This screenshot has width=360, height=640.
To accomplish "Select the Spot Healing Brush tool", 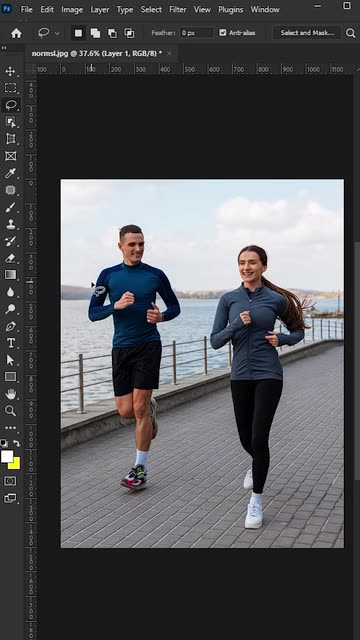I will tap(10, 190).
